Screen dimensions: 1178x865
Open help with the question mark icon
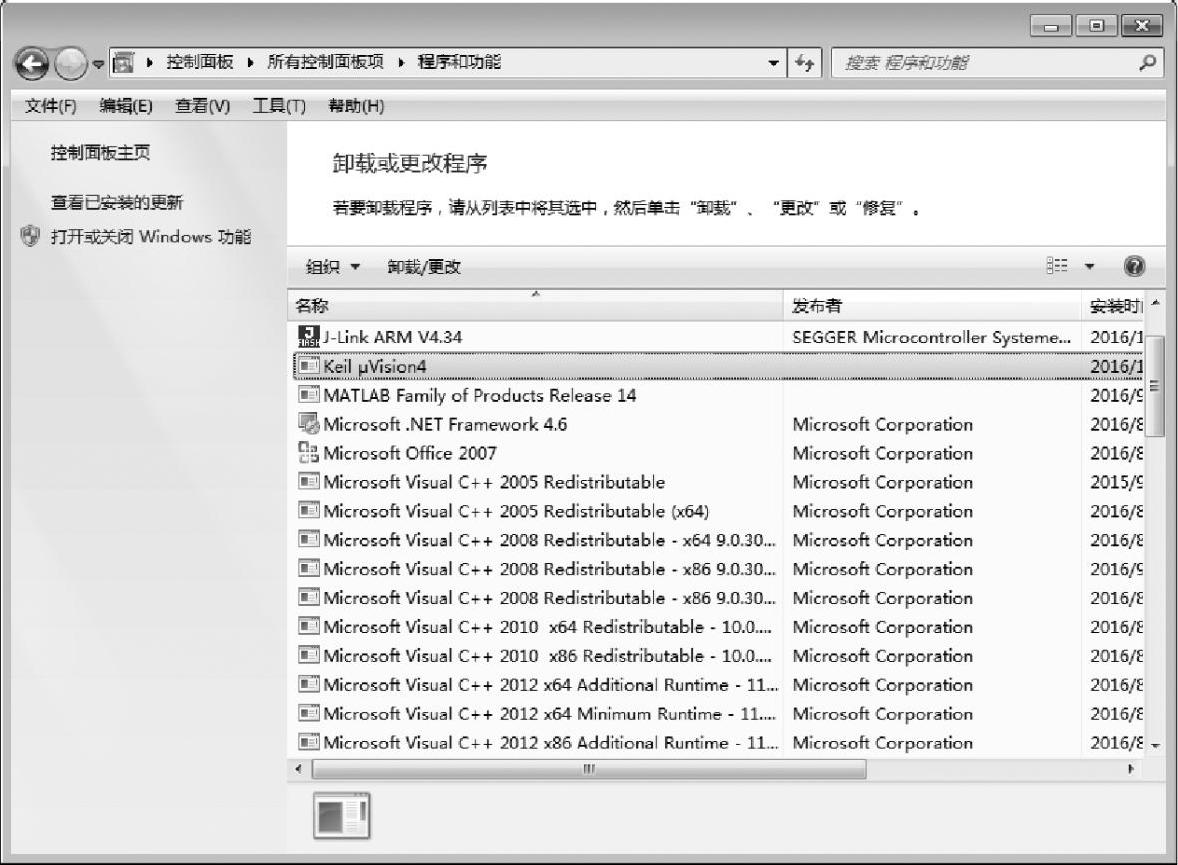[1134, 266]
